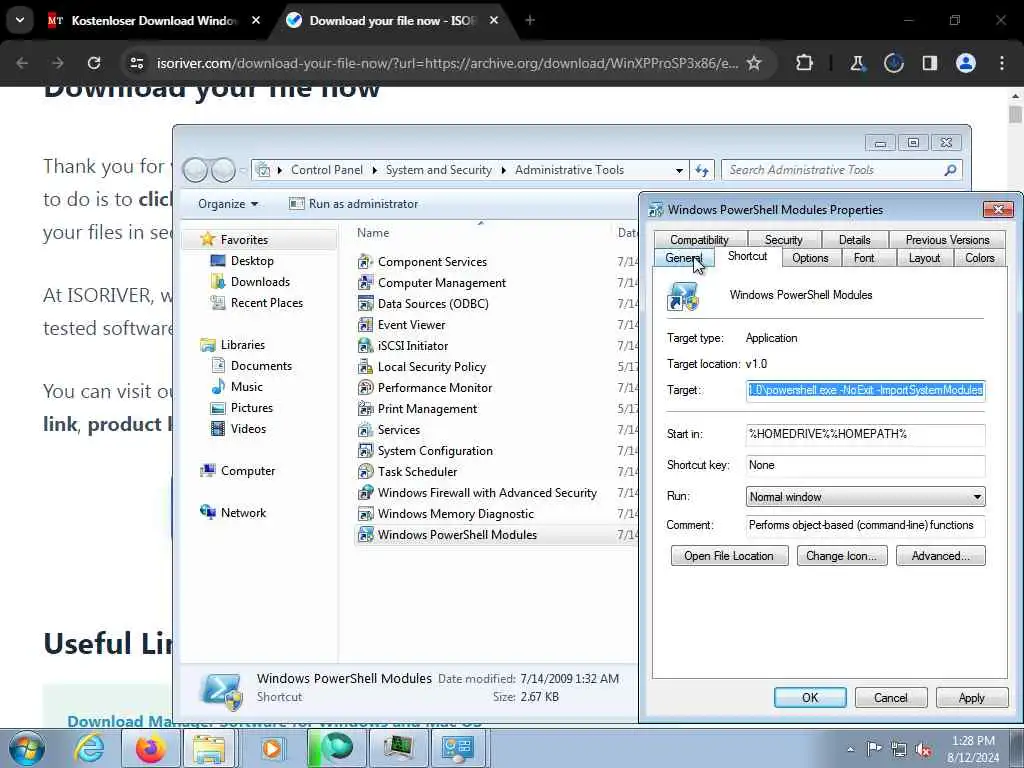Select Windows Firewall with Advanced Security icon

[x=366, y=493]
